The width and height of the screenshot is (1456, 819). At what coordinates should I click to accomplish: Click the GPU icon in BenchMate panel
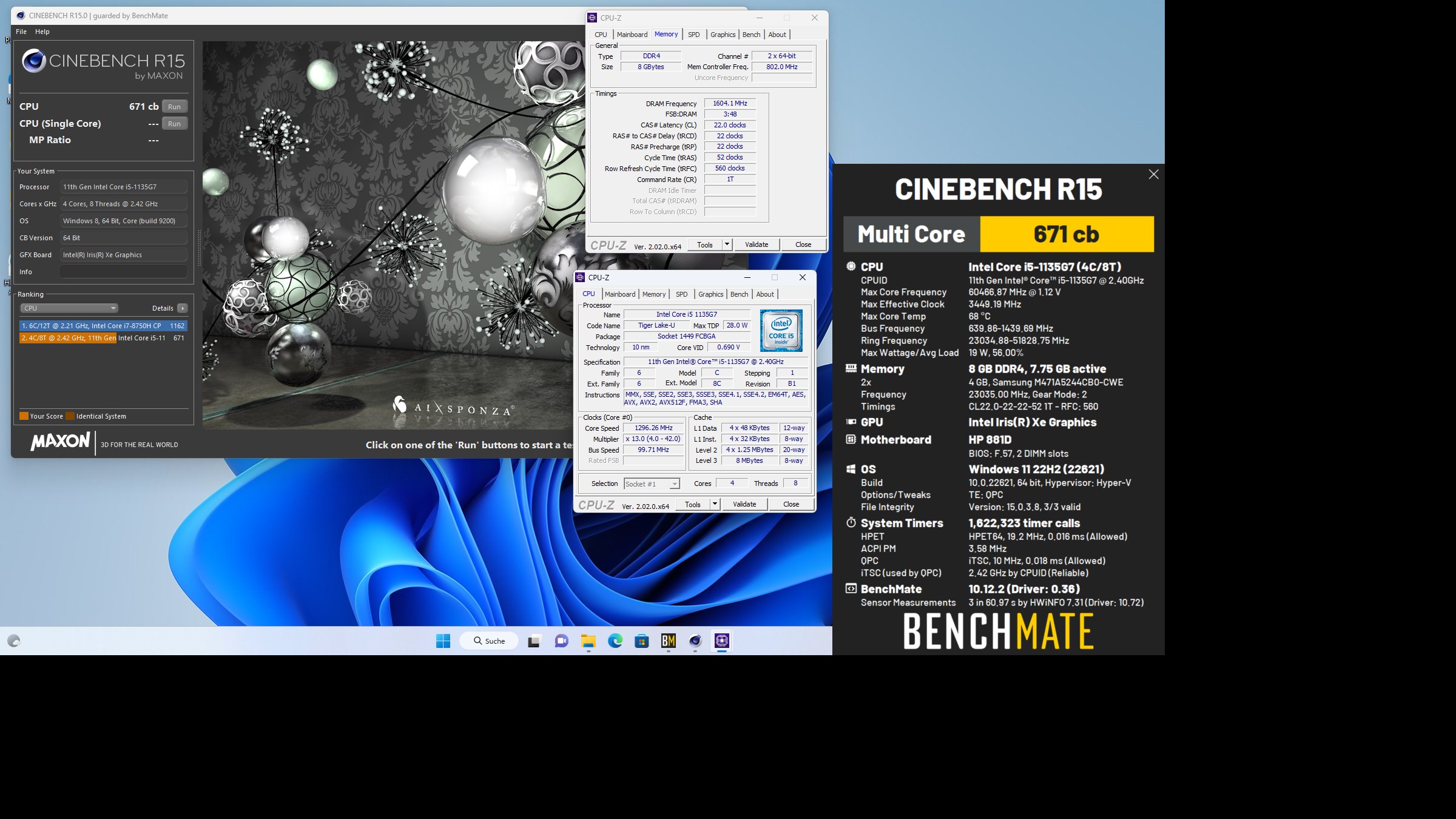pyautogui.click(x=851, y=422)
